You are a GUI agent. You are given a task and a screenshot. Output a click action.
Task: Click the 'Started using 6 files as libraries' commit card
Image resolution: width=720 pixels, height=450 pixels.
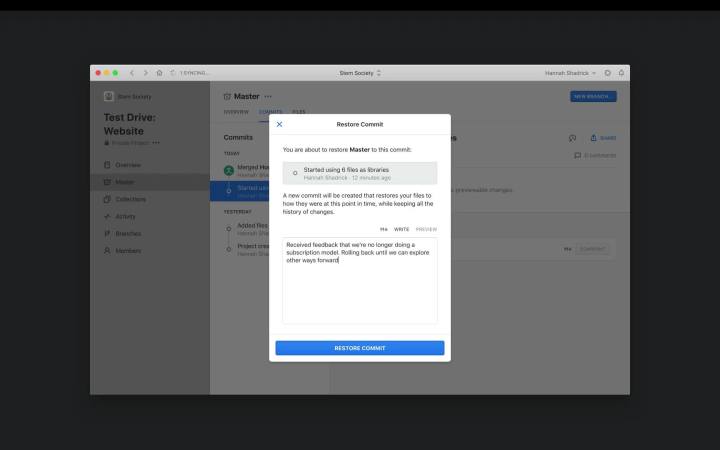(x=360, y=173)
